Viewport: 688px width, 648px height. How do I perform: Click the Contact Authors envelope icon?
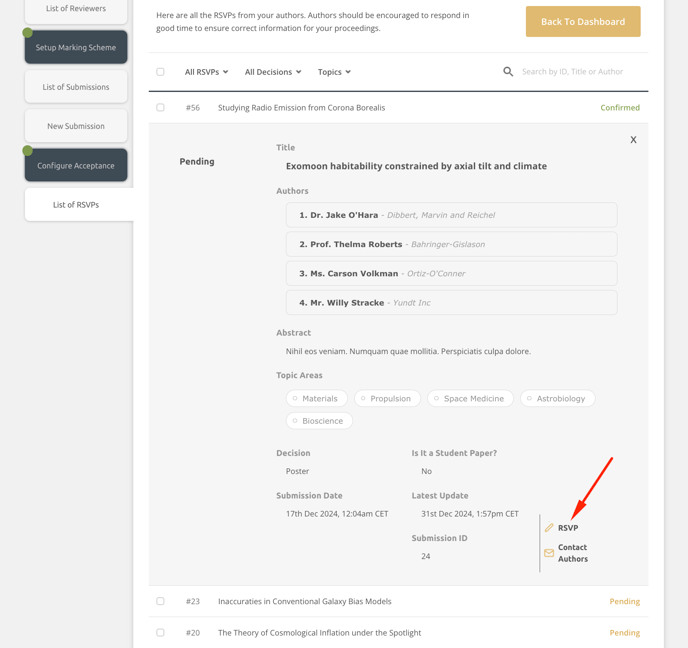[549, 553]
